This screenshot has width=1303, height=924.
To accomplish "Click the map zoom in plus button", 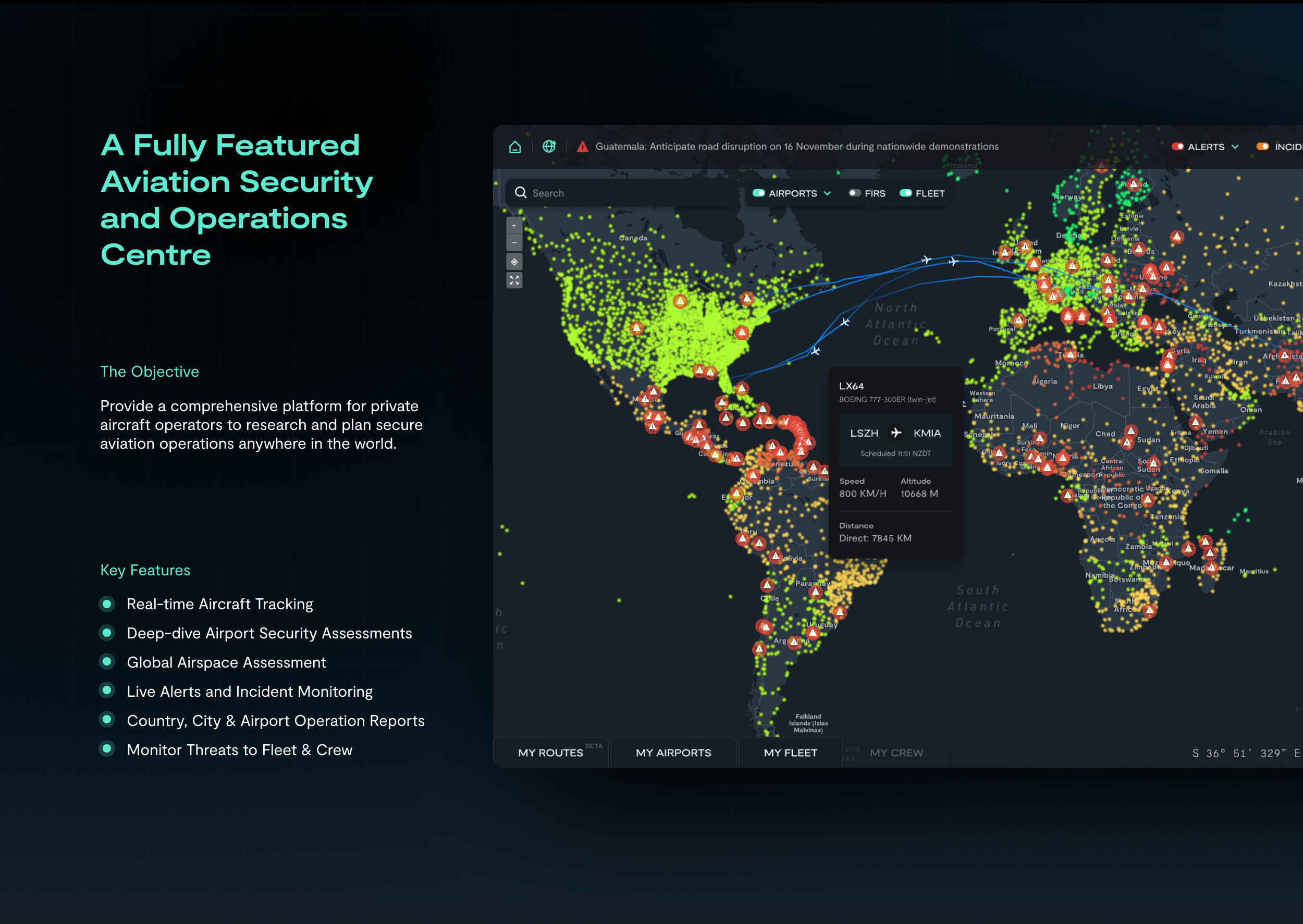I will 514,226.
